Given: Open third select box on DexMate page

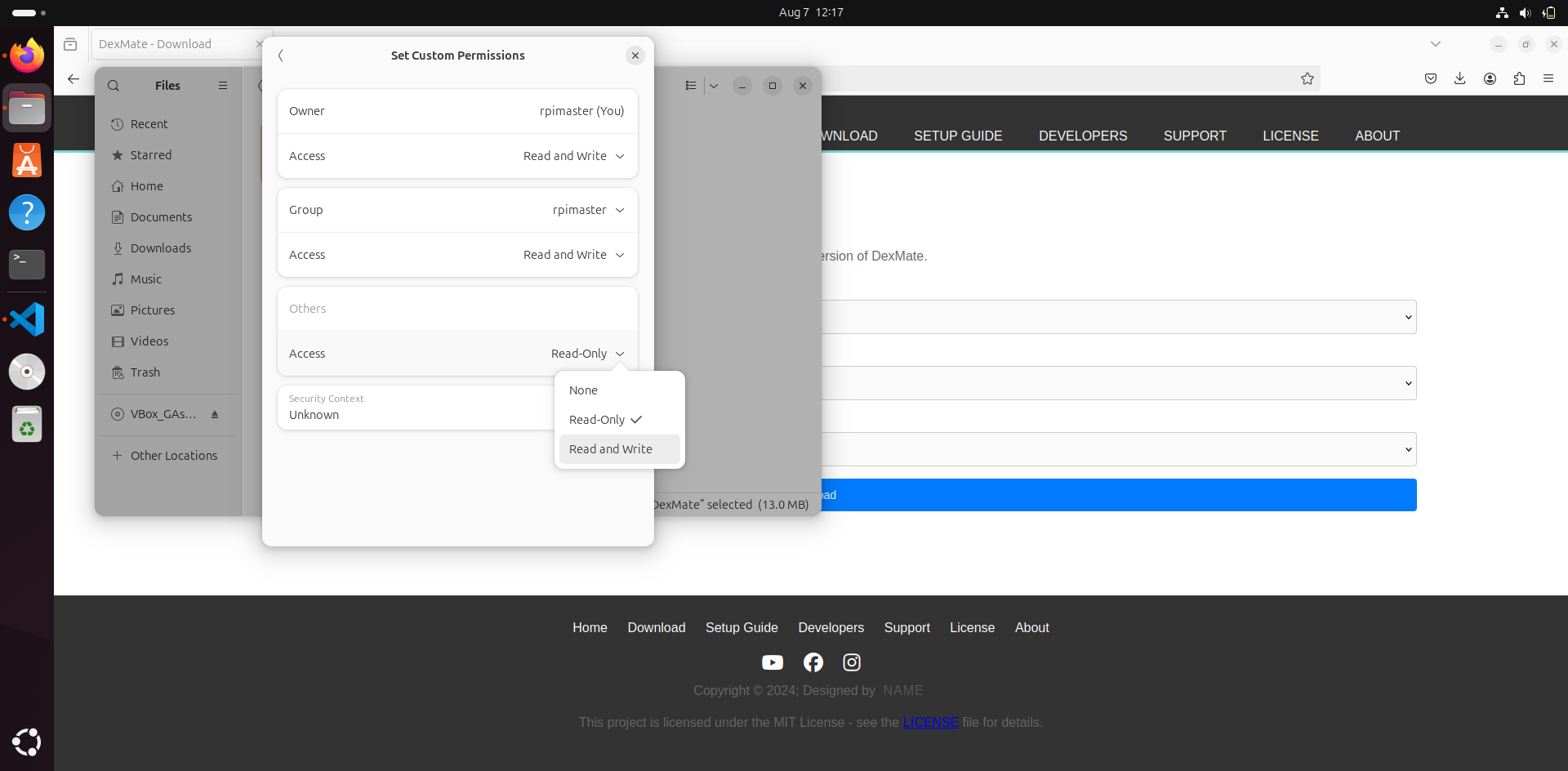Looking at the screenshot, I should coord(1119,449).
